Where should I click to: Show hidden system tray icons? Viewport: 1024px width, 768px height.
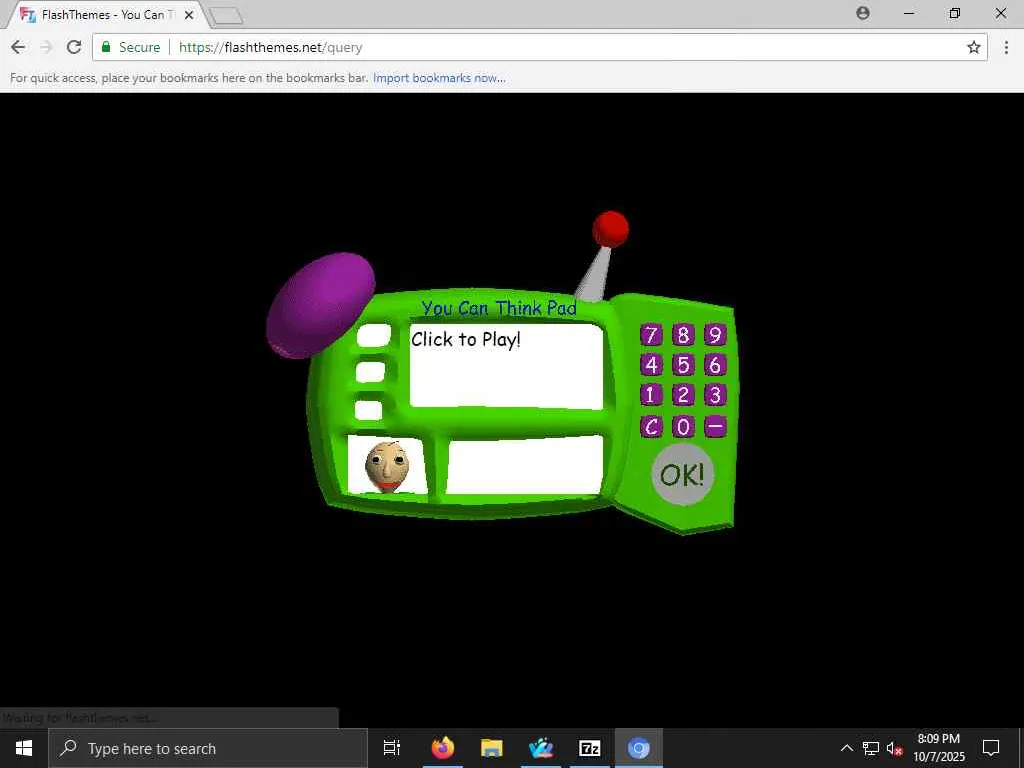click(x=846, y=748)
